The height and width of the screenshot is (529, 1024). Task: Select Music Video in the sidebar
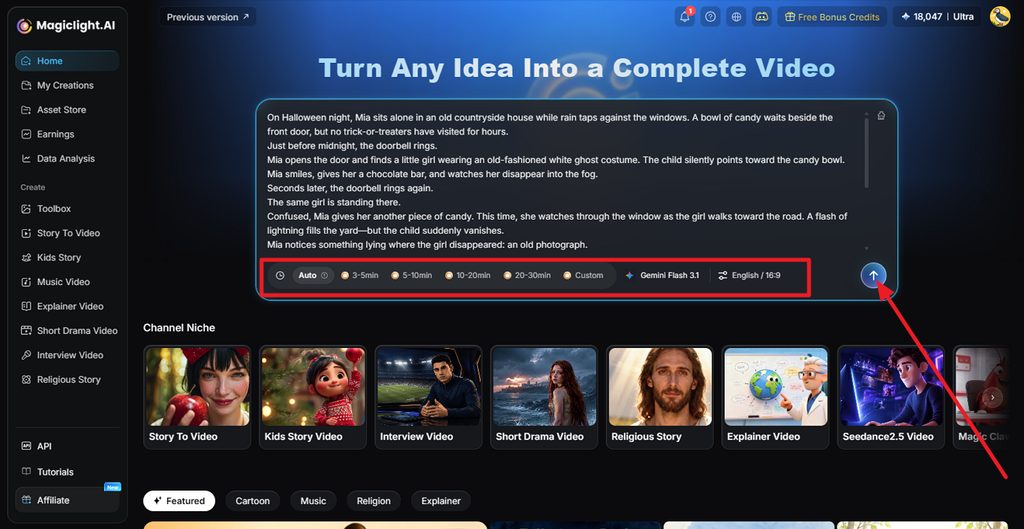(x=67, y=281)
